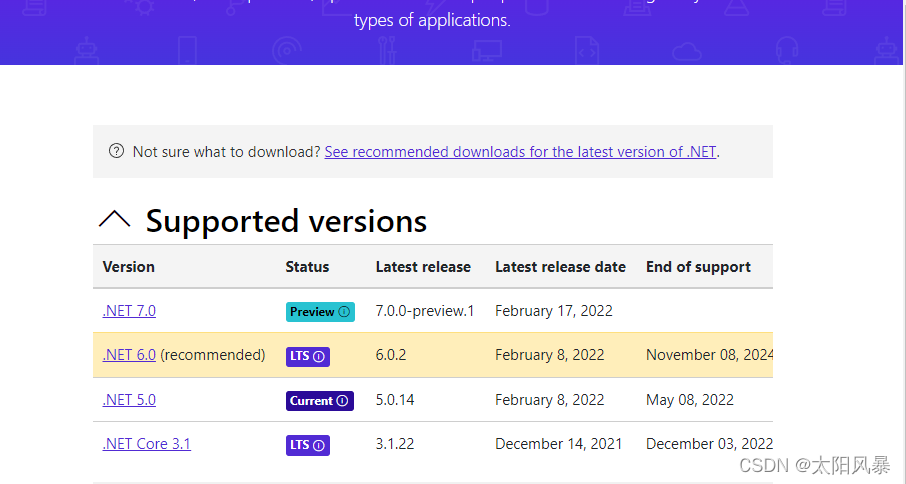Screen dimensions: 906x484
Task: Click the 5.0.14 release cell
Action: 395,400
